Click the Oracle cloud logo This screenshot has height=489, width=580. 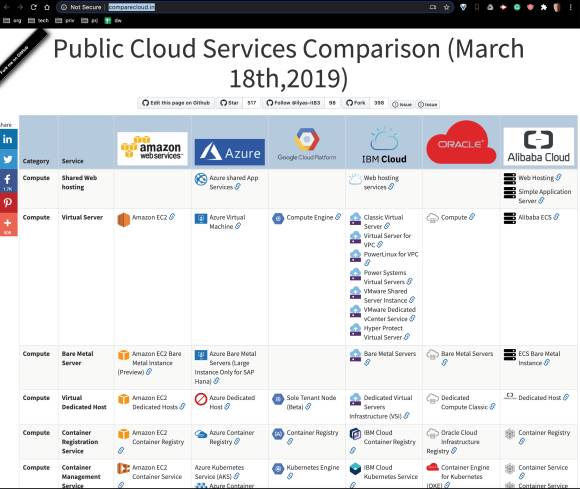(461, 143)
